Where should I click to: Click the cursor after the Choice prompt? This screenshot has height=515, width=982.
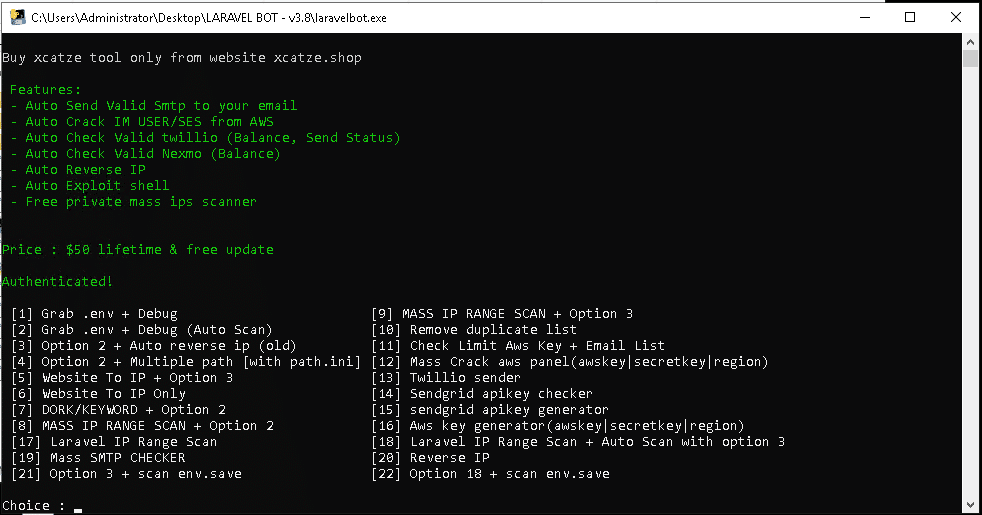77,506
